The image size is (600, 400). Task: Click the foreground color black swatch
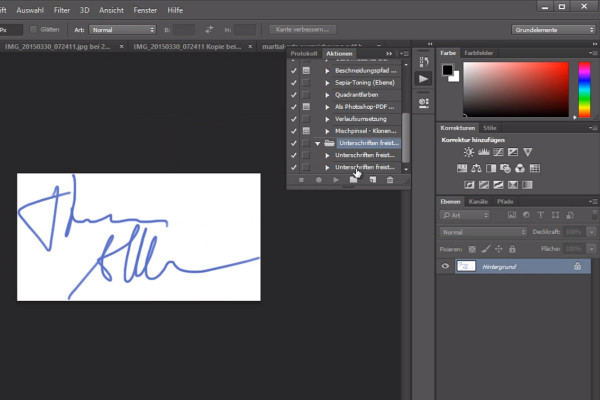(447, 70)
